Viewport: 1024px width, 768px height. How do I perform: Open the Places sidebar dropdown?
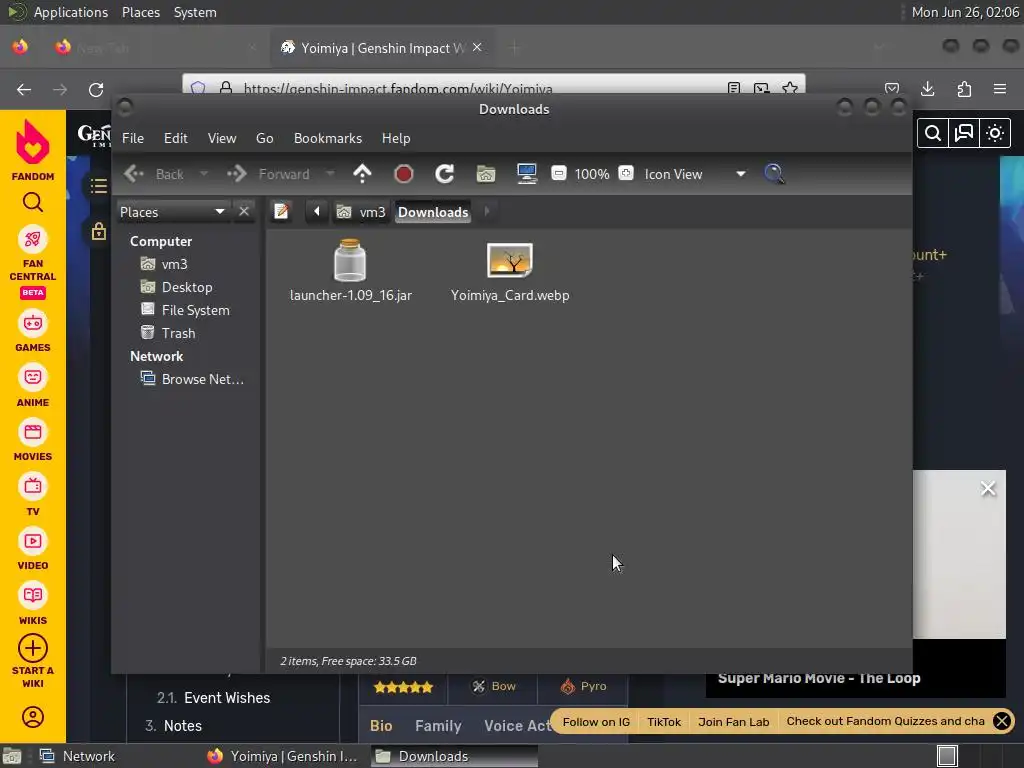point(172,212)
